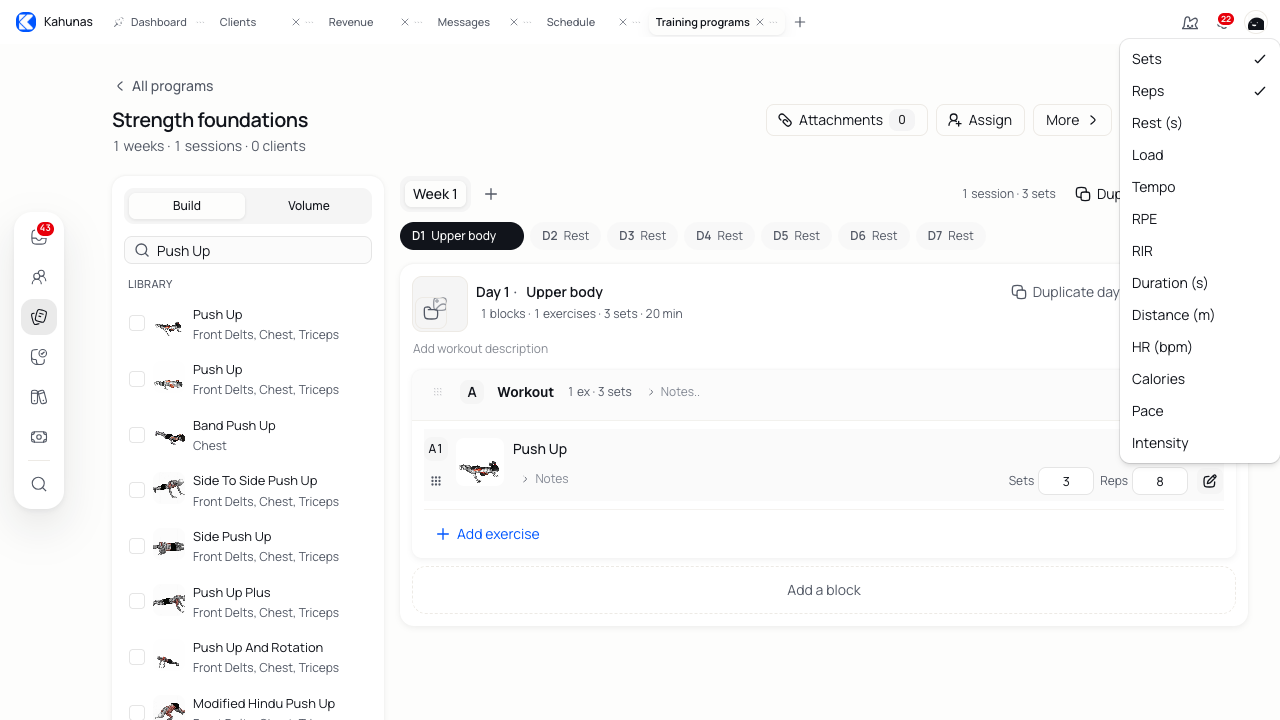1280x720 pixels.
Task: Tick the Push Up And Rotation checkbox
Action: (x=137, y=657)
